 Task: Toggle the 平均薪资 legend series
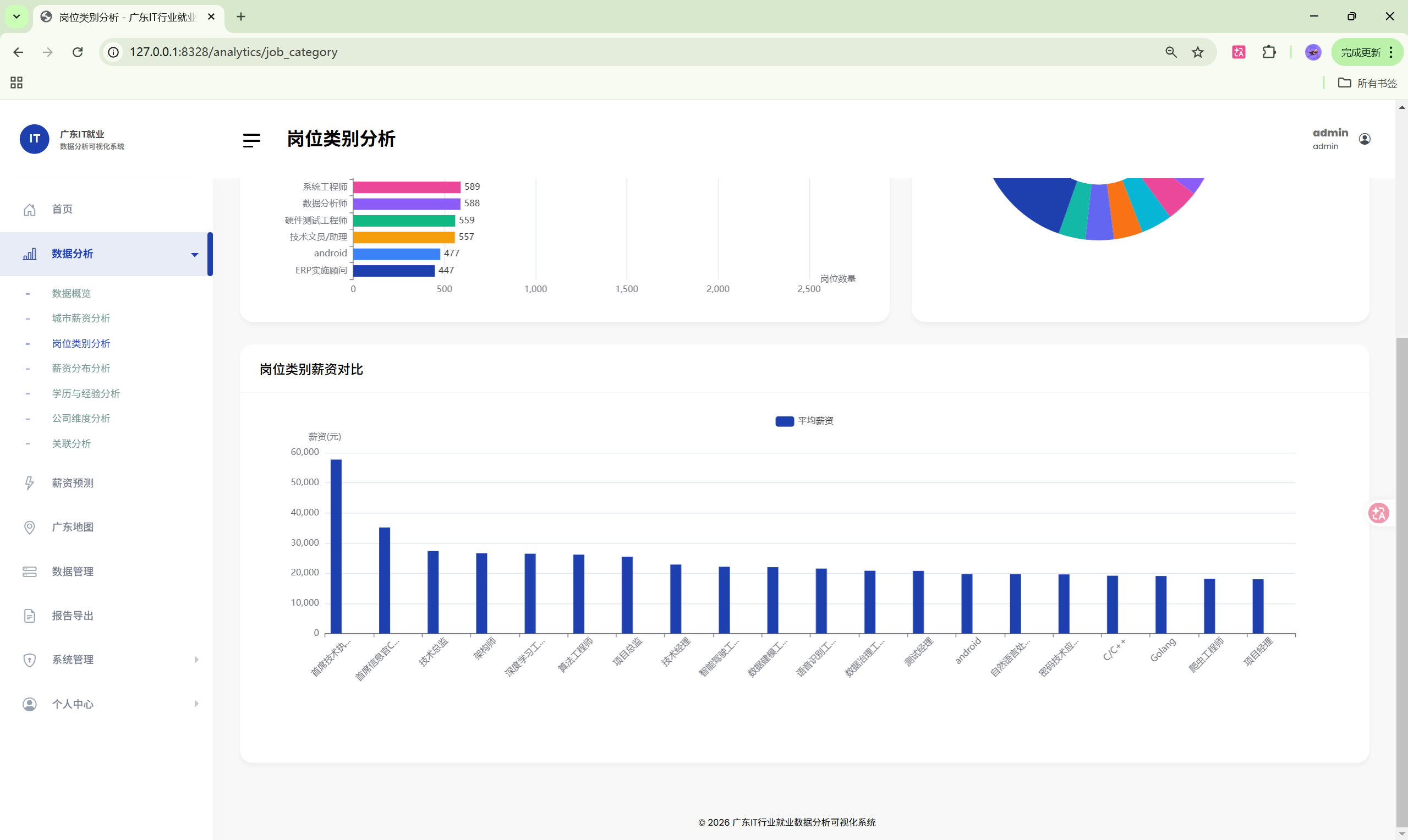804,421
